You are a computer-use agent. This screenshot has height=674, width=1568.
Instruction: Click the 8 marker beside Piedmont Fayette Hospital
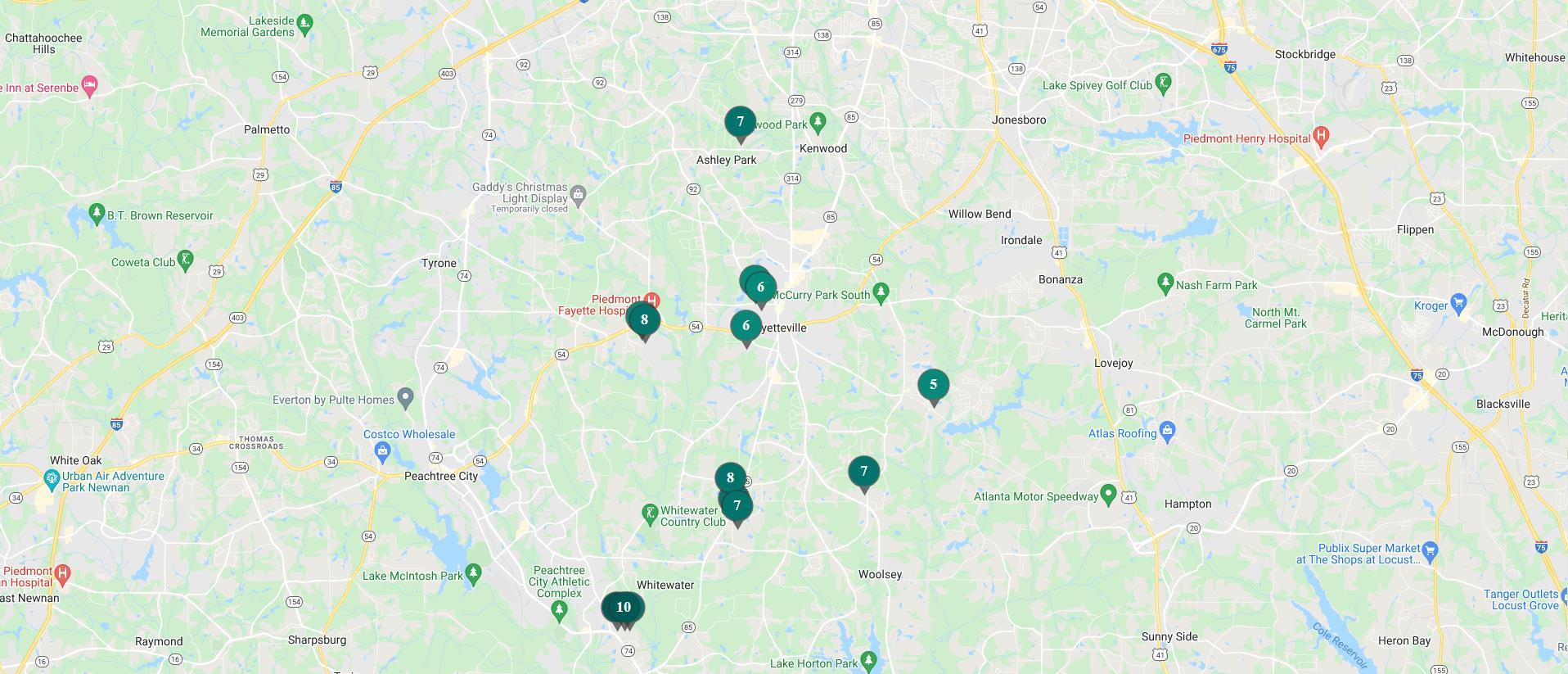[x=644, y=321]
